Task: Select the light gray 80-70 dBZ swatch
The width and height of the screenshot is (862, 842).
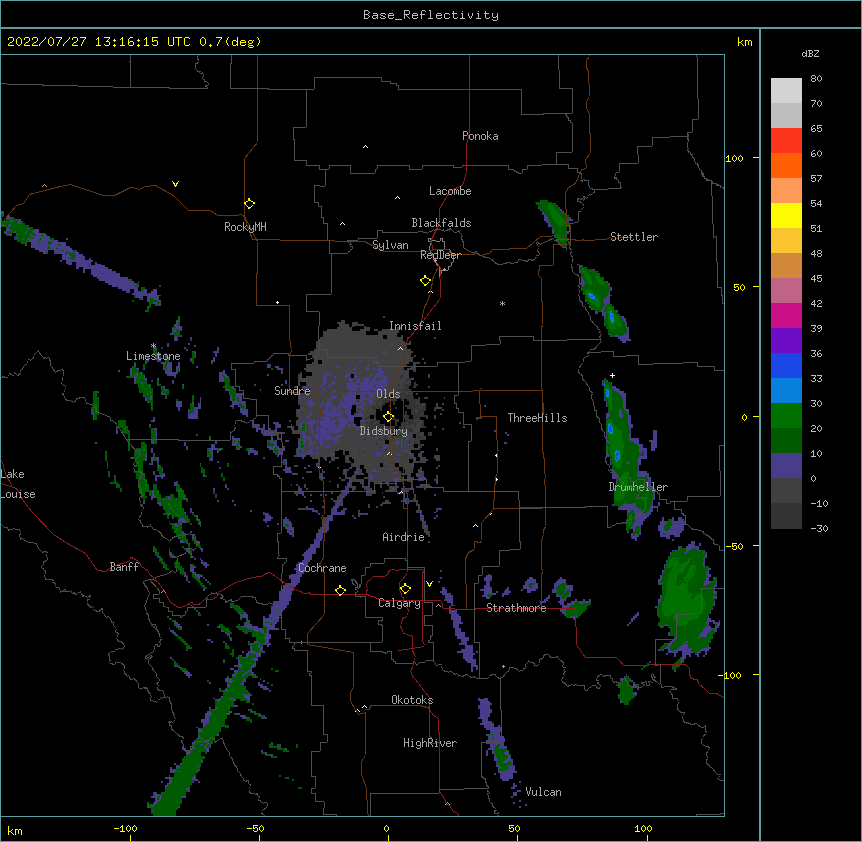Action: (x=786, y=91)
